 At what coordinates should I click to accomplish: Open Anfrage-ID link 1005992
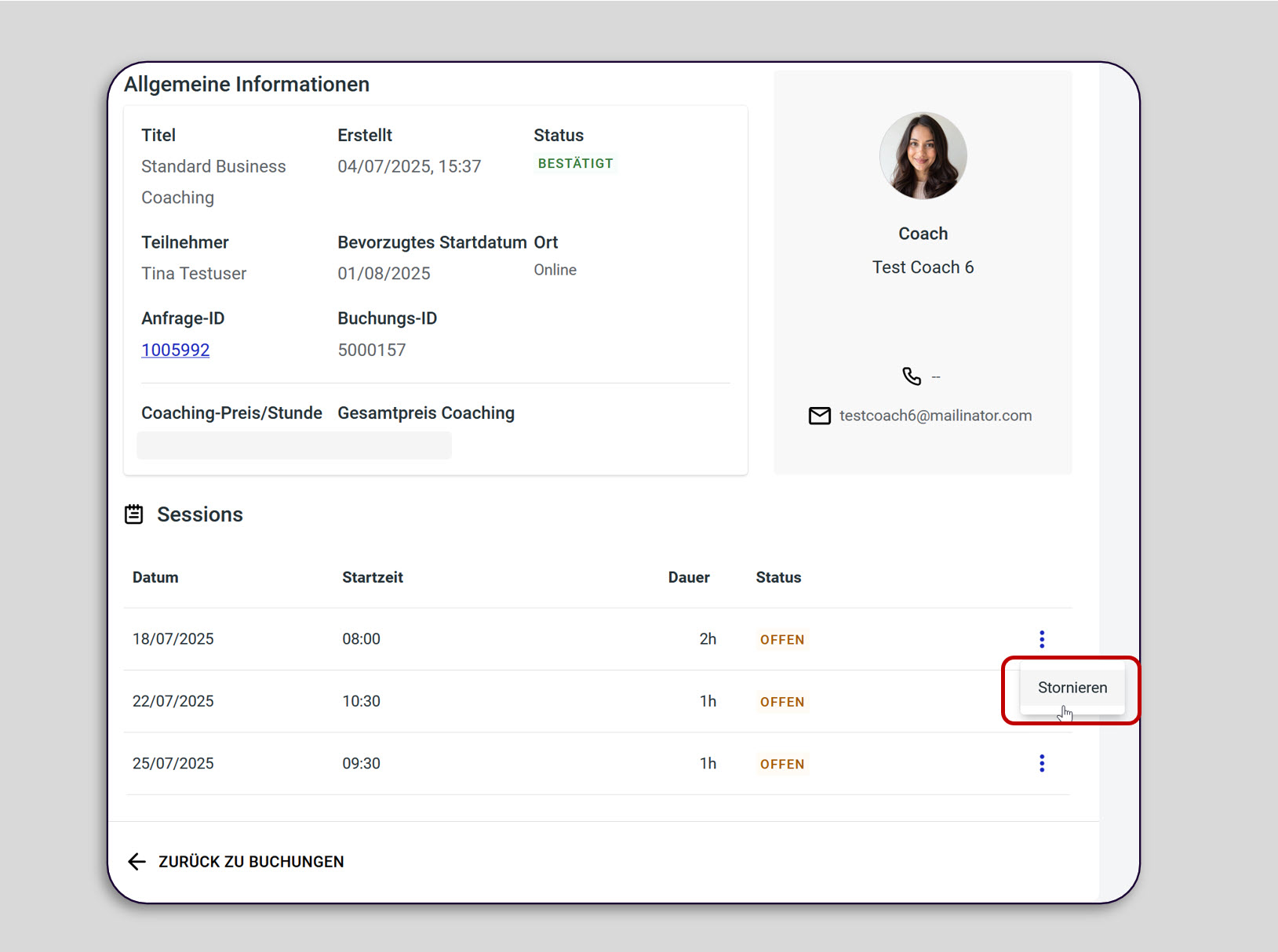tap(176, 350)
